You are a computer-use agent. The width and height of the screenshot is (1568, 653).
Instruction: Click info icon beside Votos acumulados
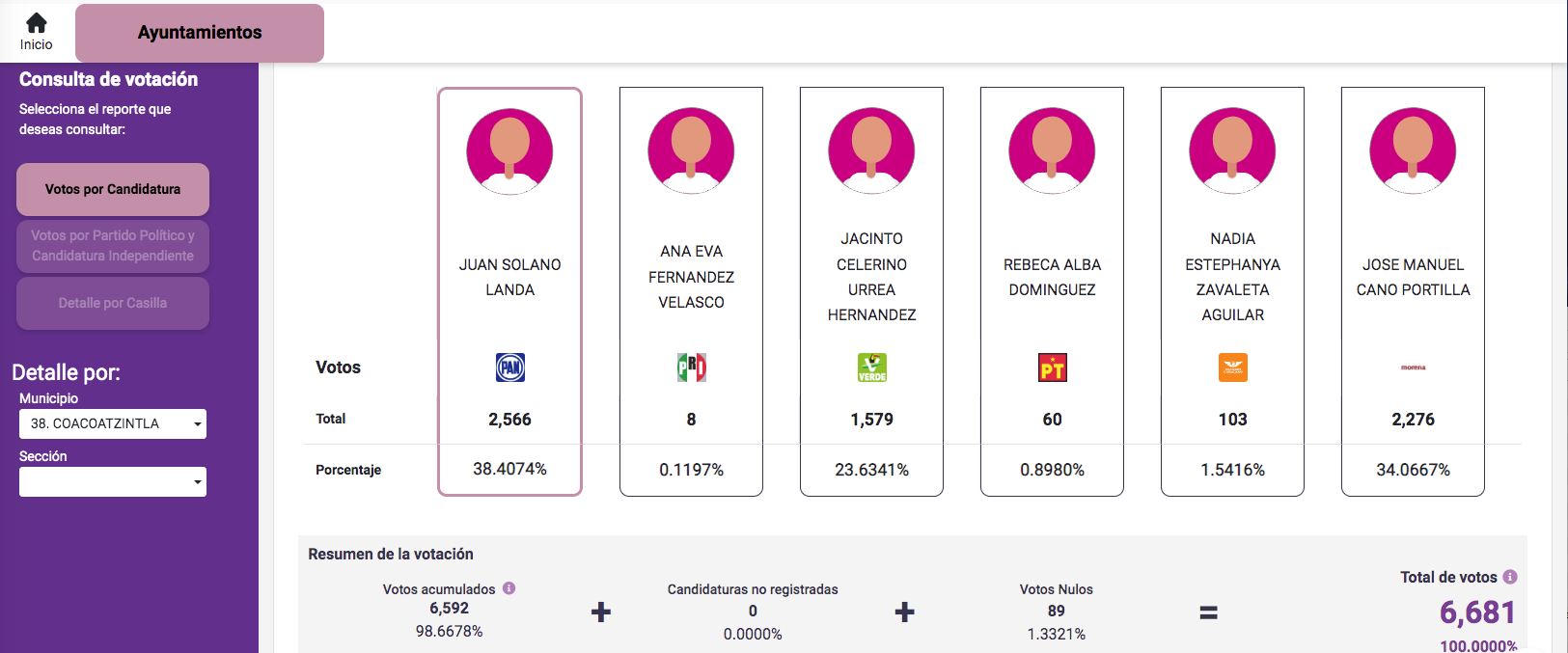[x=509, y=588]
